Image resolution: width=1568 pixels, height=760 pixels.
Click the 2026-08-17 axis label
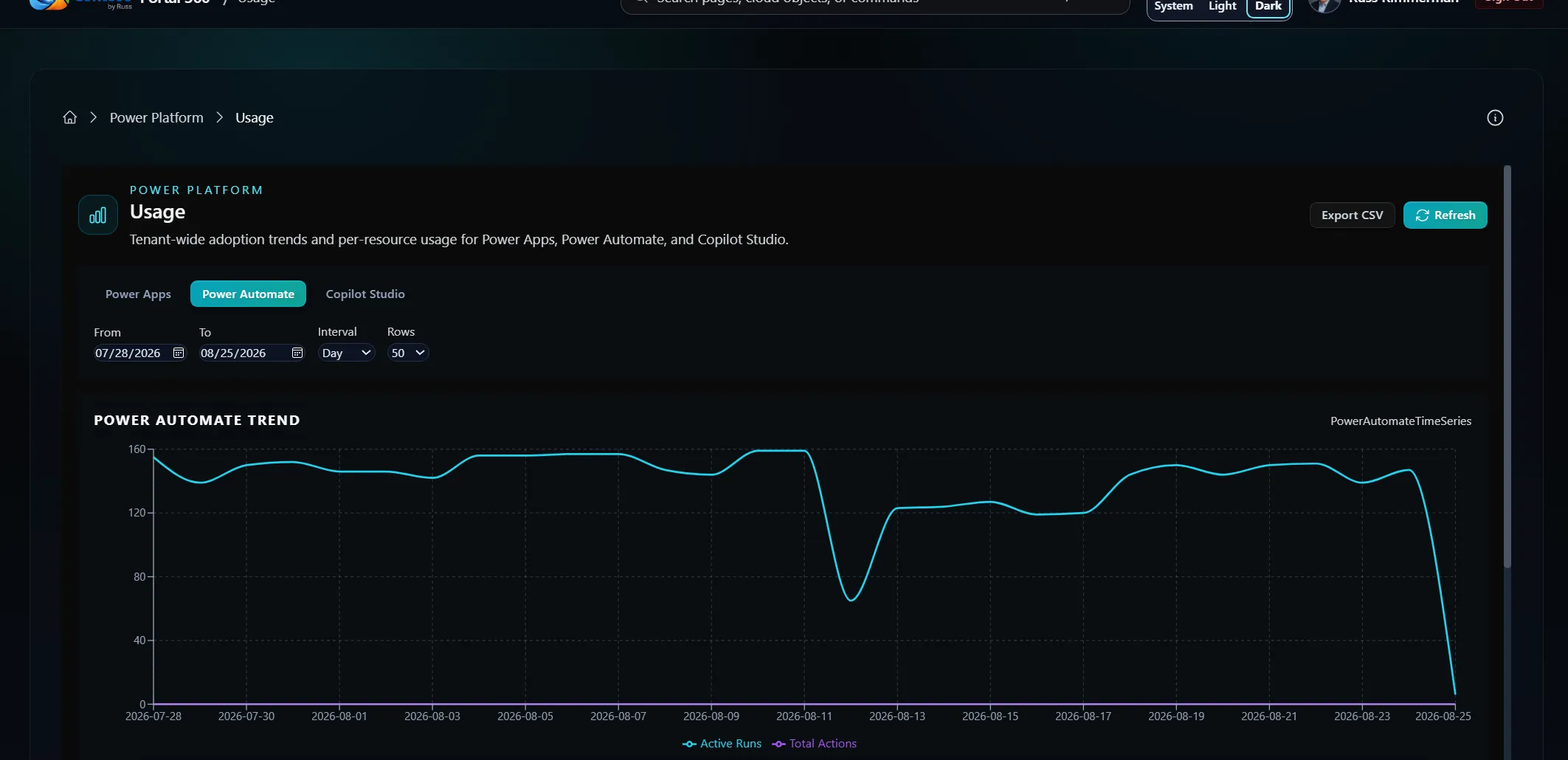1083,716
